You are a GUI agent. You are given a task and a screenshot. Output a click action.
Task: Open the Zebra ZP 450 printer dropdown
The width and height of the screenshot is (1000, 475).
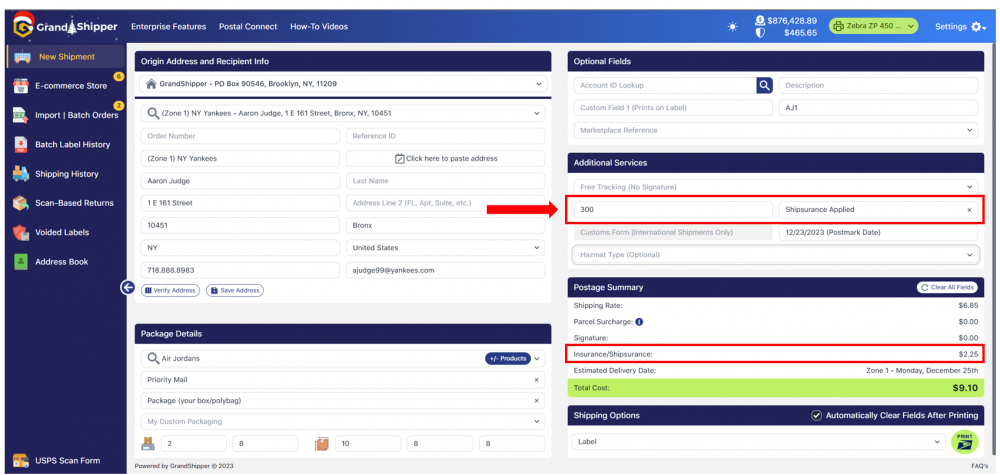[873, 26]
